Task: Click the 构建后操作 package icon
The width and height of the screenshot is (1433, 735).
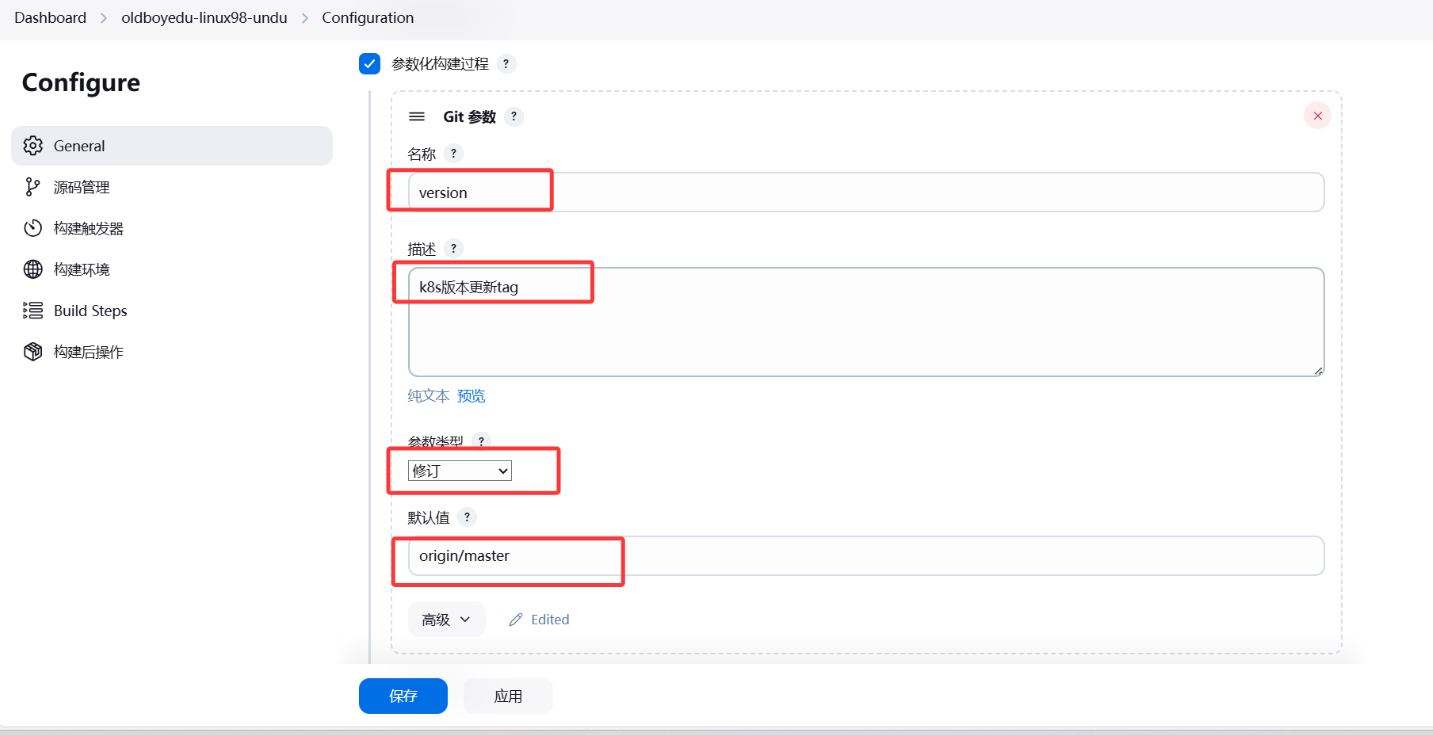Action: pyautogui.click(x=33, y=352)
